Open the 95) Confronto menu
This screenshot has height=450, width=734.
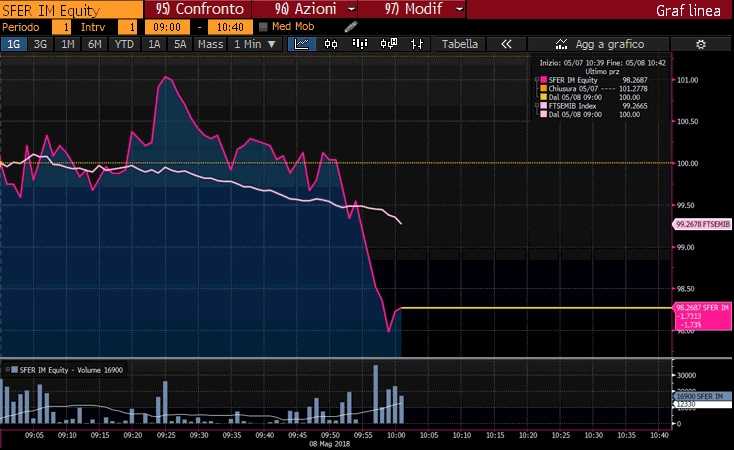pyautogui.click(x=198, y=9)
